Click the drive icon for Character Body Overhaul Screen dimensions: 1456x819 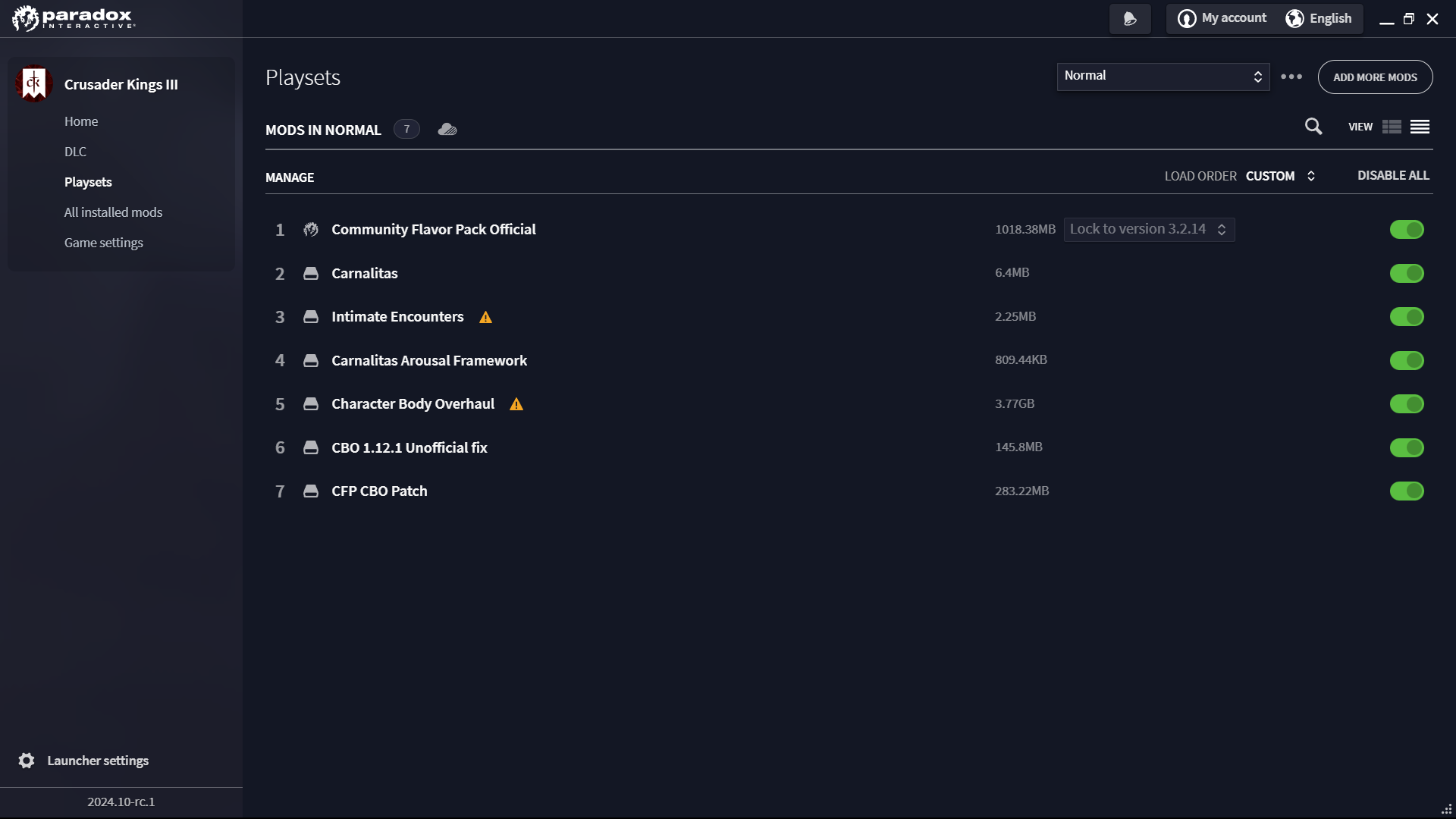[x=311, y=403]
